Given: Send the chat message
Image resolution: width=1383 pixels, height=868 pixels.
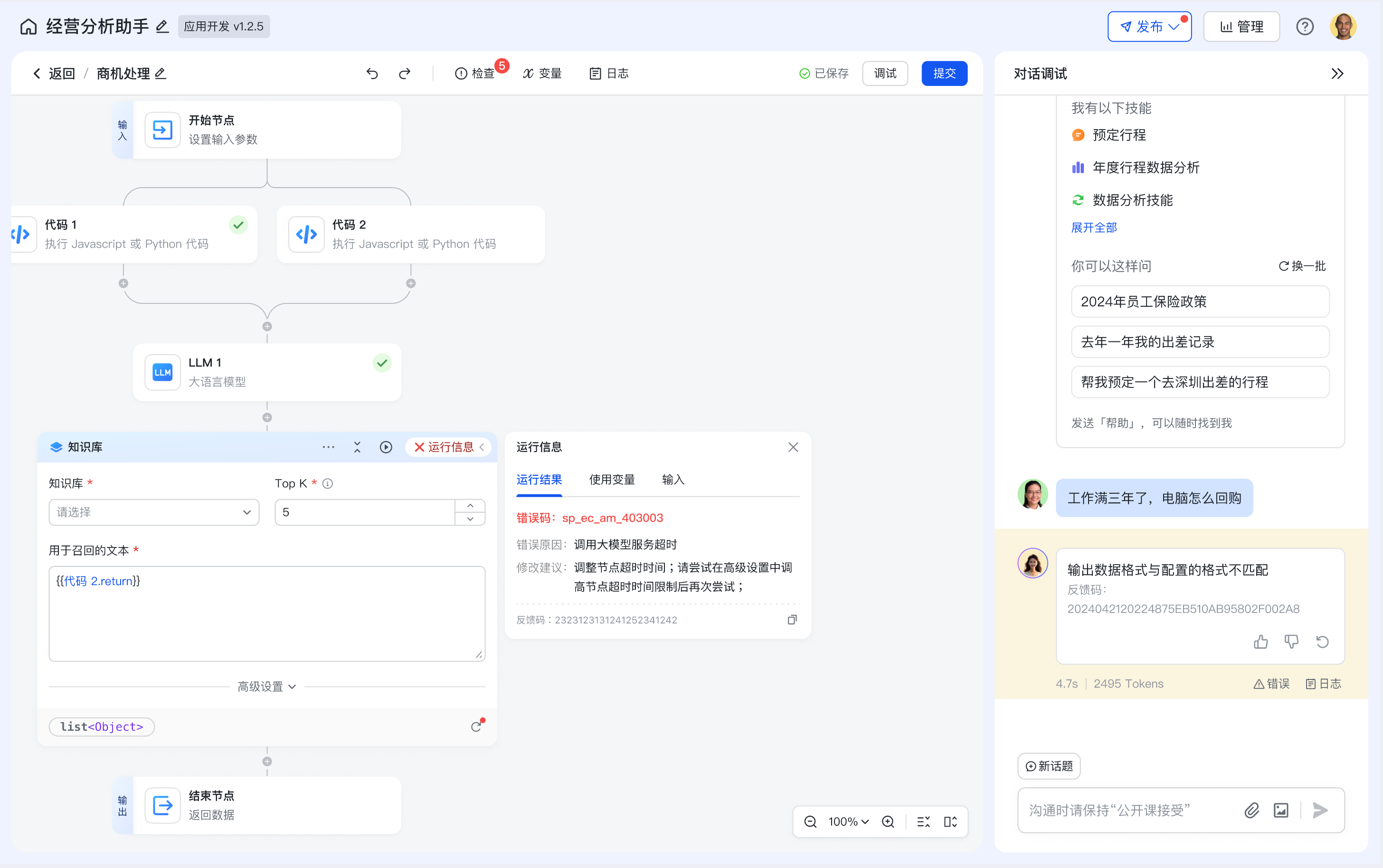Looking at the screenshot, I should pos(1320,810).
